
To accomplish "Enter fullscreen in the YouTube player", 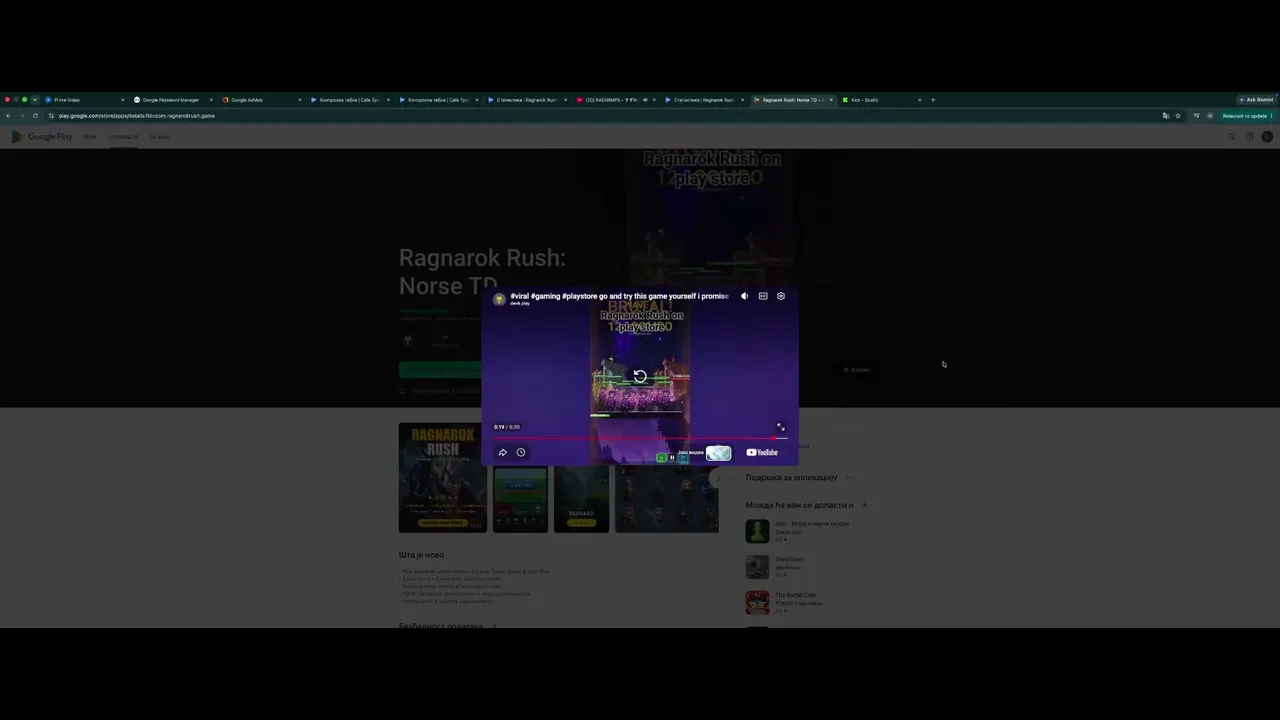I will click(781, 427).
